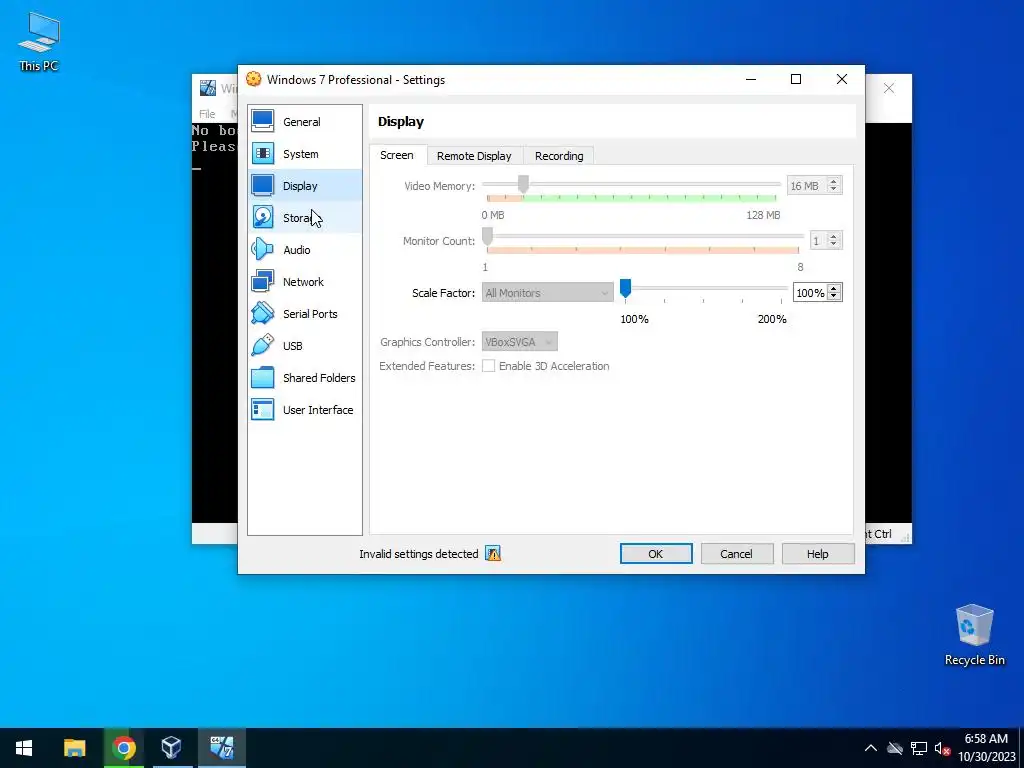Open the Scale Factor All Monitors dropdown
1024x768 pixels.
[x=547, y=293]
